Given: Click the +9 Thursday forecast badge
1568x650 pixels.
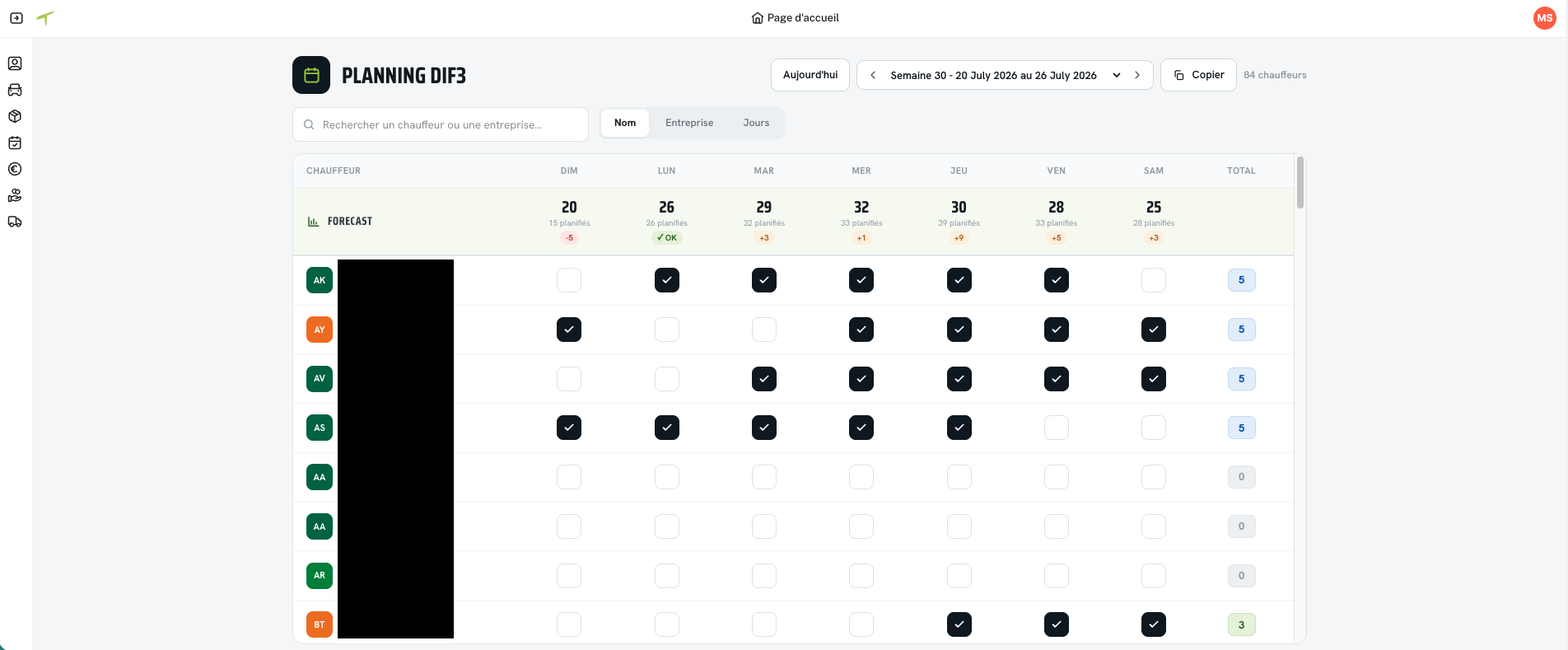Looking at the screenshot, I should (x=959, y=238).
